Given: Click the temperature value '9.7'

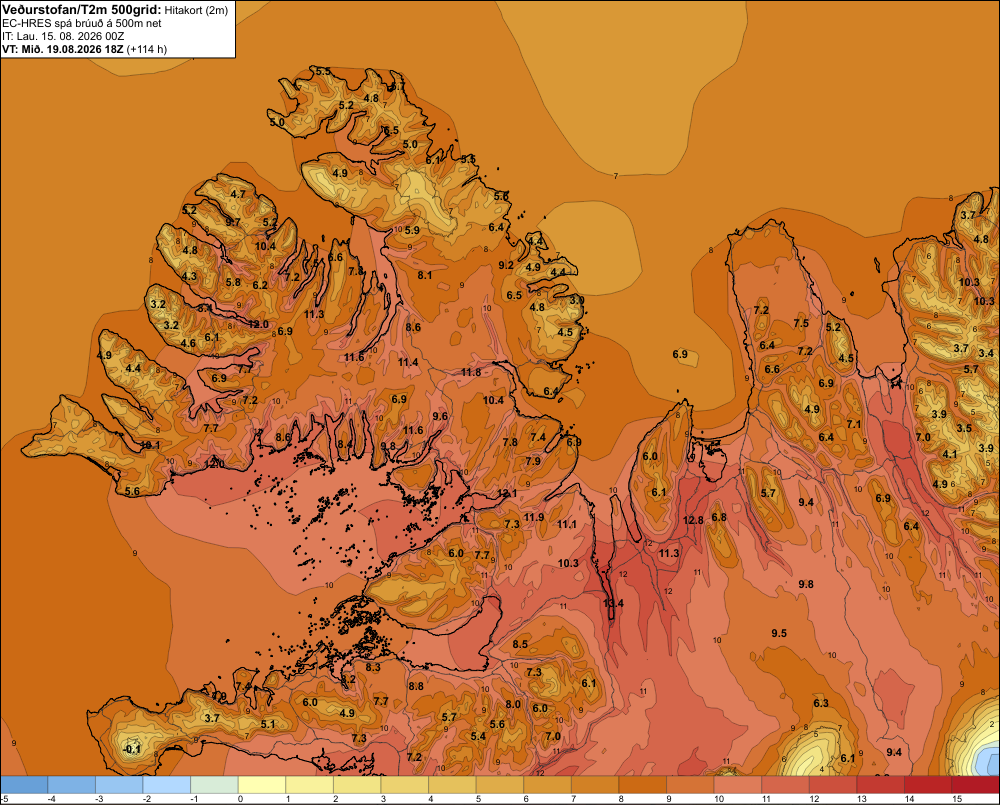Looking at the screenshot, I should point(233,222).
